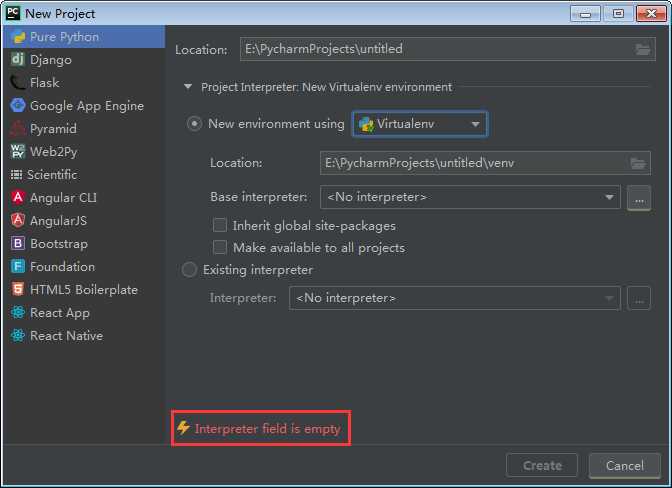The image size is (672, 488).
Task: Click the Scientific project type icon
Action: [16, 174]
